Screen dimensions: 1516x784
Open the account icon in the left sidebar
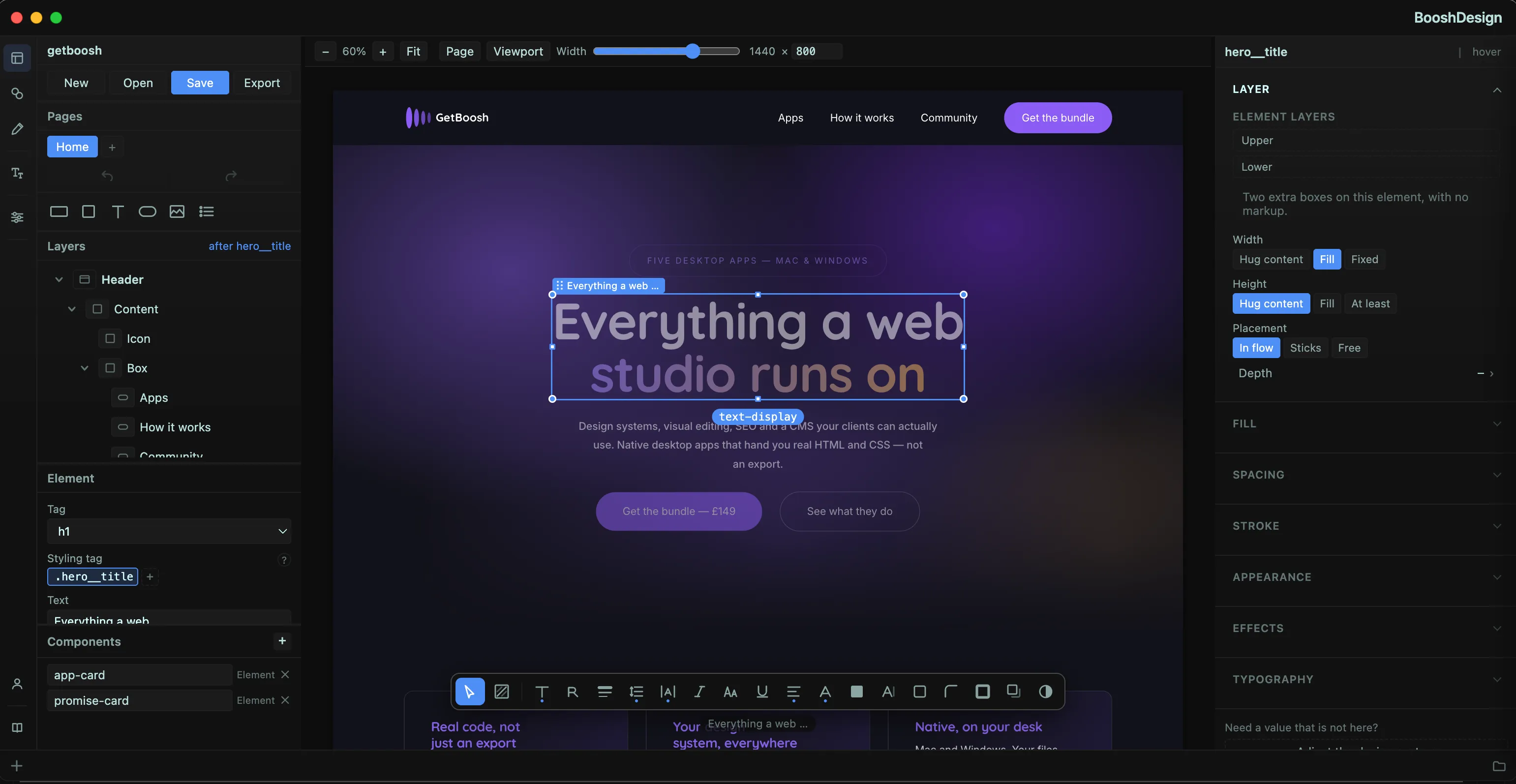17,683
